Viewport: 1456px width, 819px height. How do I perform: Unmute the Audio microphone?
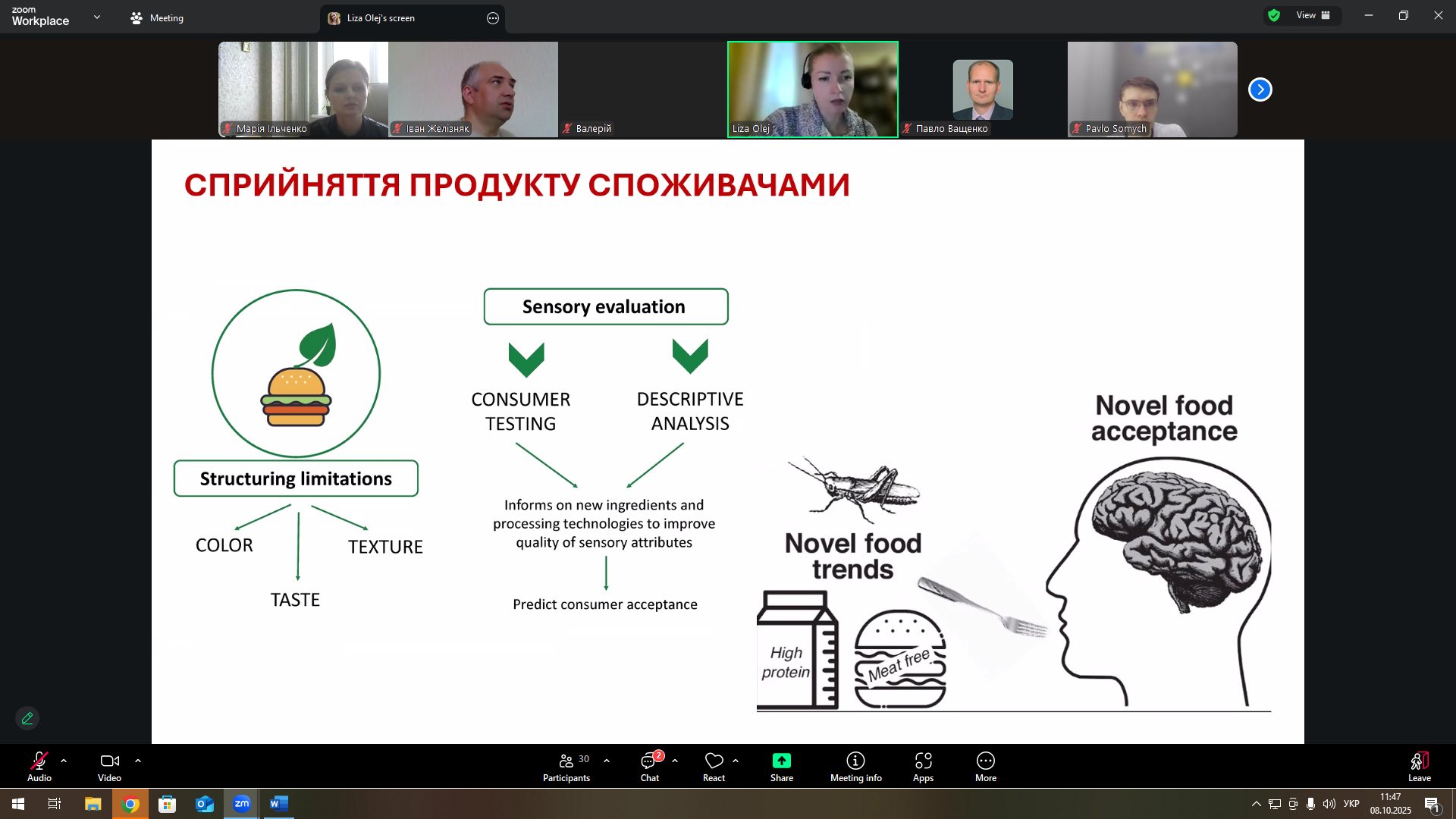pyautogui.click(x=39, y=766)
